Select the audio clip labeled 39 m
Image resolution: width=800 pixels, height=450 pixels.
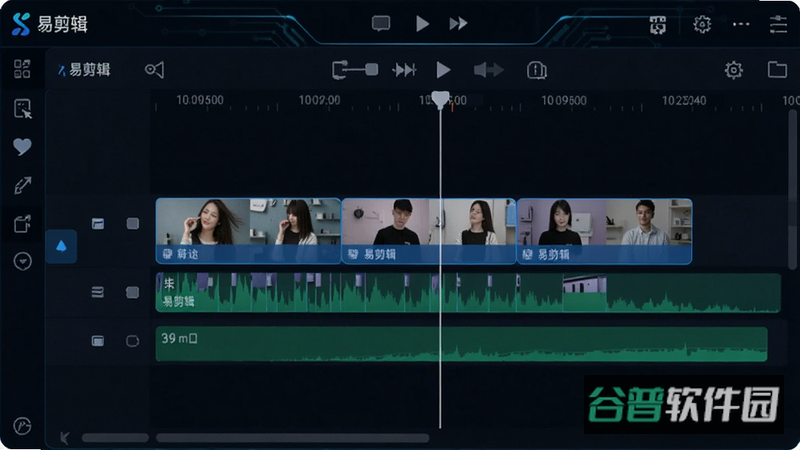point(461,344)
